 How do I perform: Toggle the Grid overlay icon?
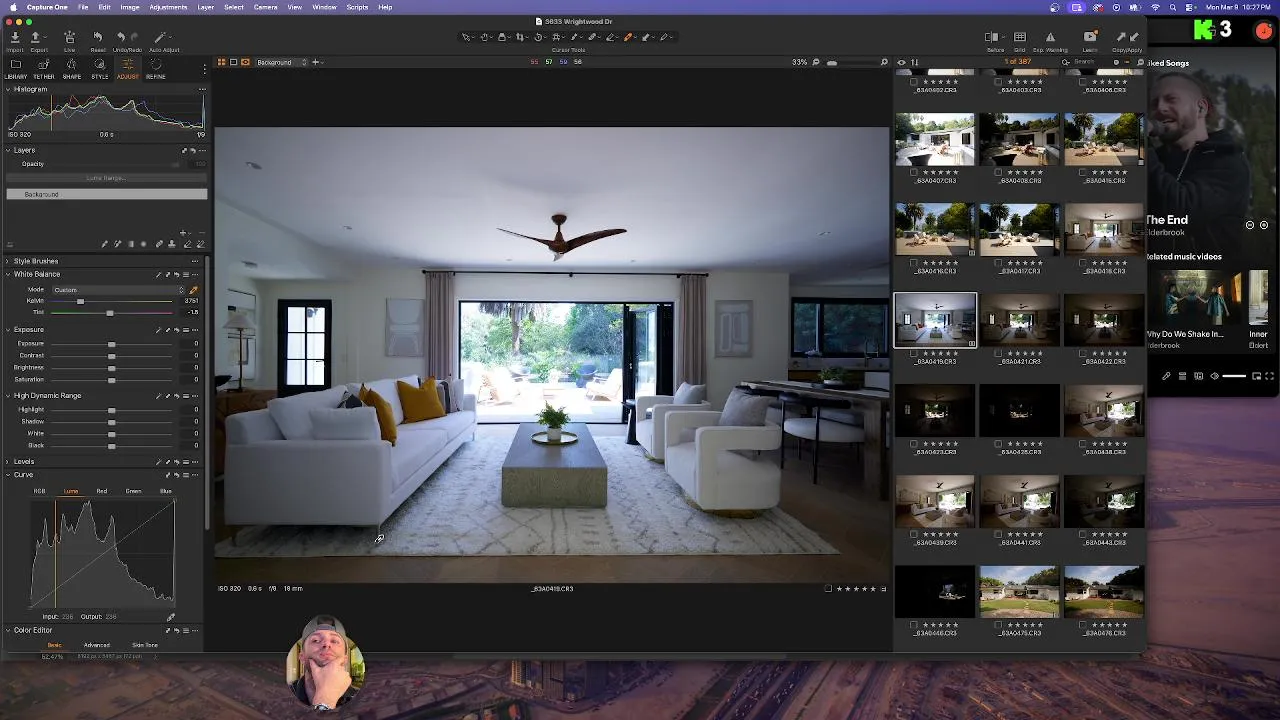point(1020,37)
